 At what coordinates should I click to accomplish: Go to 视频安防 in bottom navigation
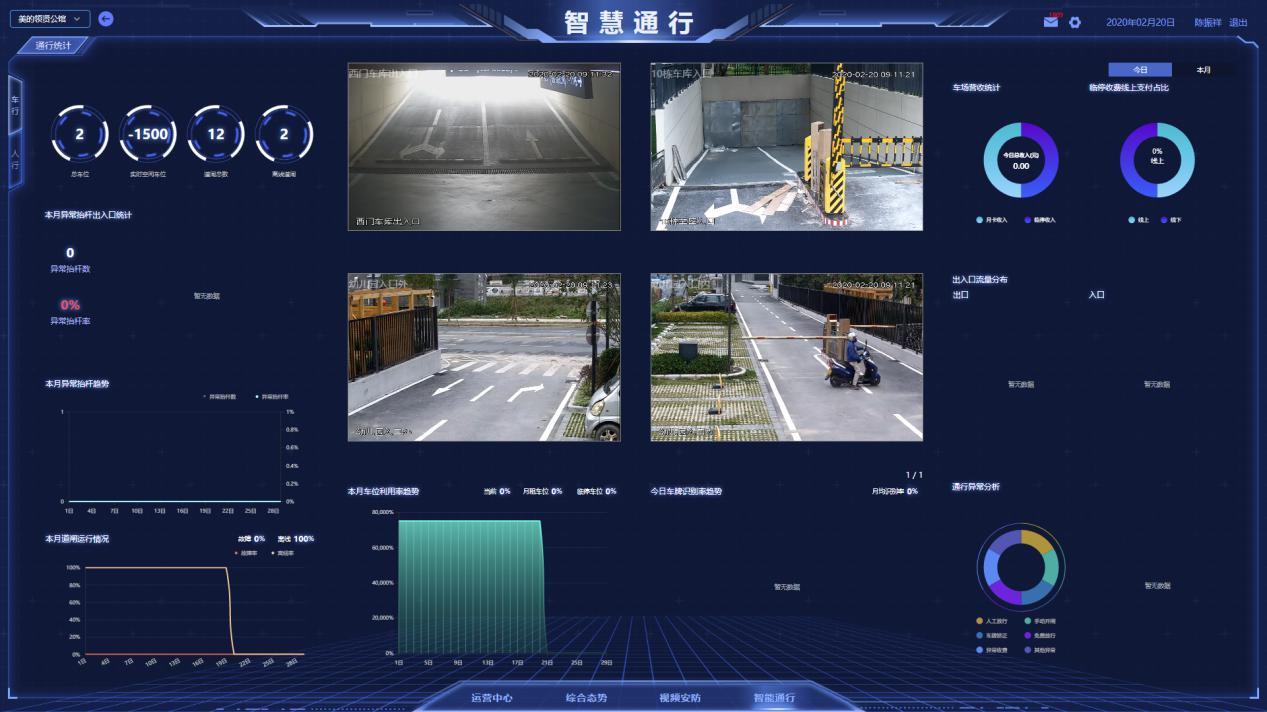[680, 698]
